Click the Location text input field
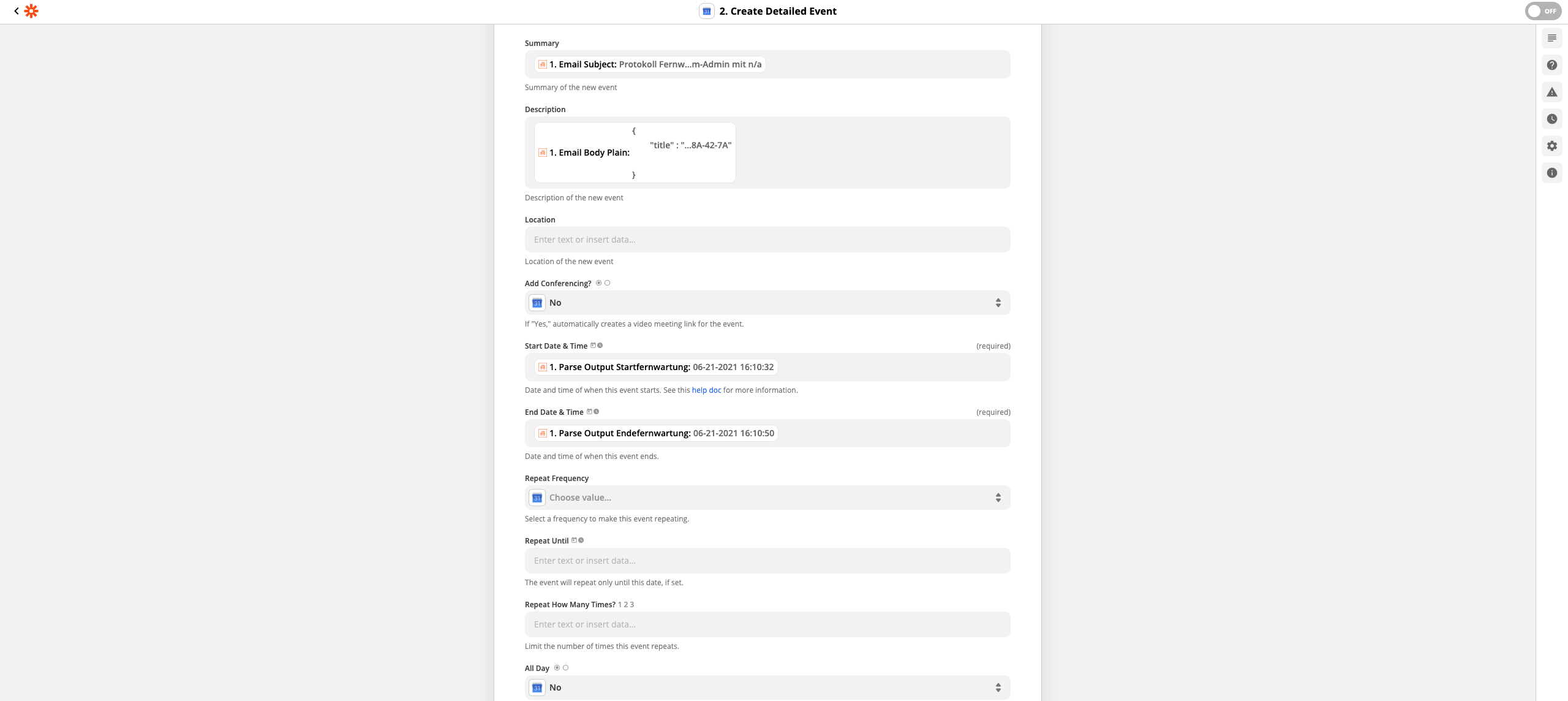 tap(767, 240)
